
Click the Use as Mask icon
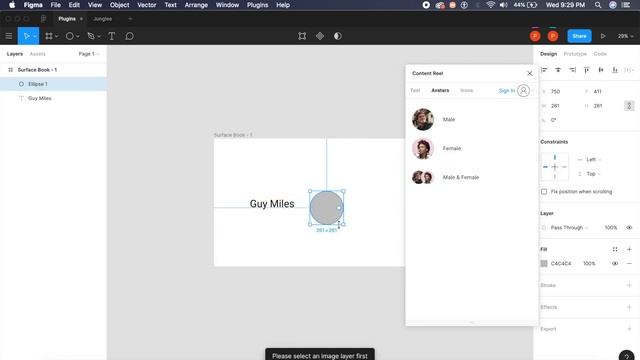click(338, 36)
